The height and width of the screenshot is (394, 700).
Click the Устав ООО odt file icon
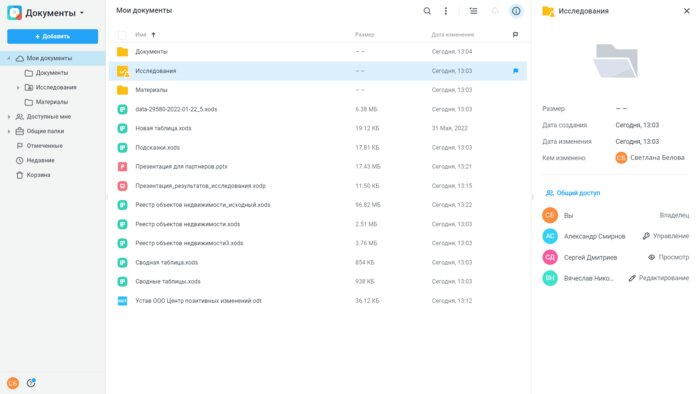pos(122,301)
